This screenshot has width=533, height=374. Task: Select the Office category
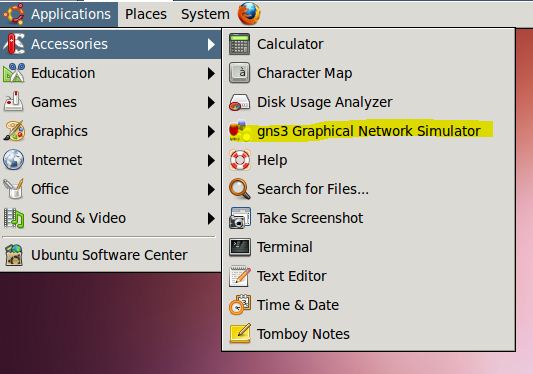click(110, 189)
